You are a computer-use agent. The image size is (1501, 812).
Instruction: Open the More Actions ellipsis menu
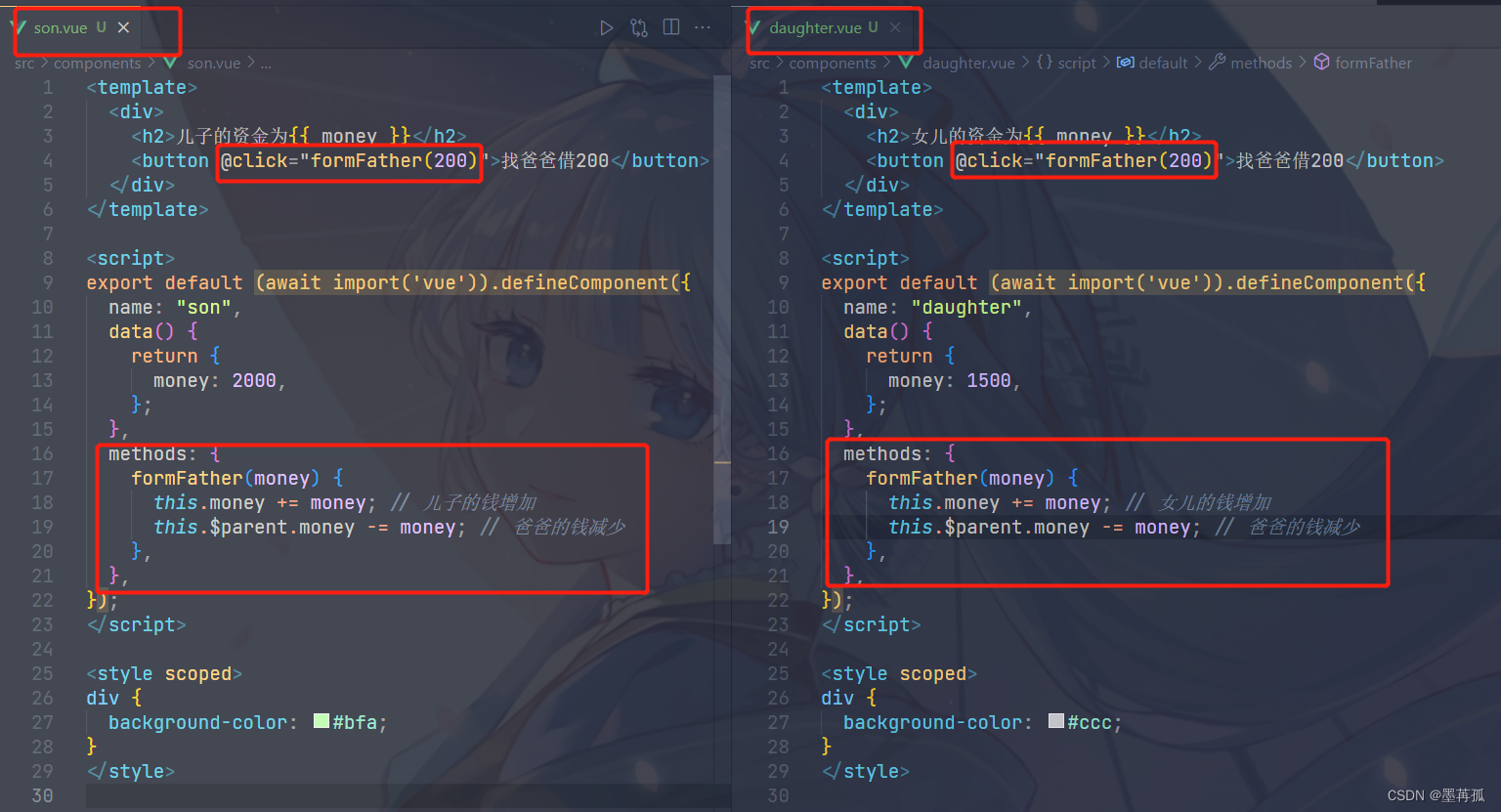(703, 27)
